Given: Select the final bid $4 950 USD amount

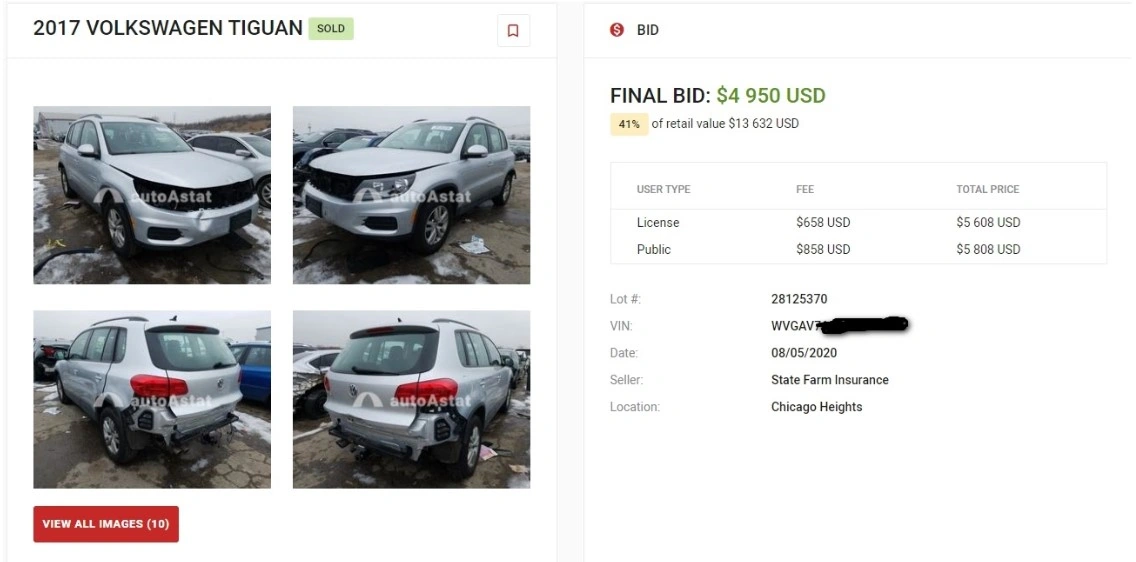Looking at the screenshot, I should click(771, 96).
